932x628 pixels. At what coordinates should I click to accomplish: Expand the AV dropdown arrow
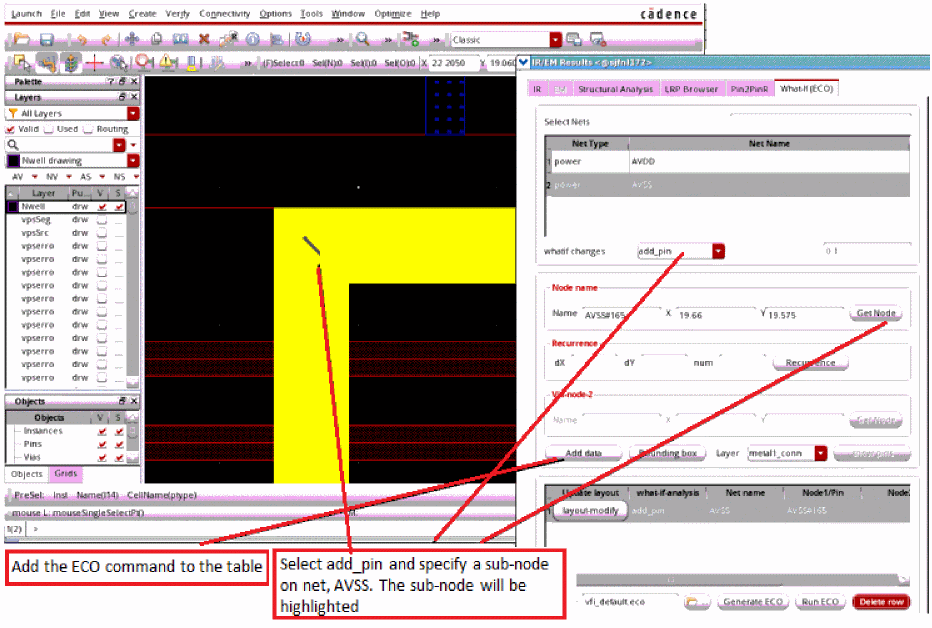click(34, 176)
